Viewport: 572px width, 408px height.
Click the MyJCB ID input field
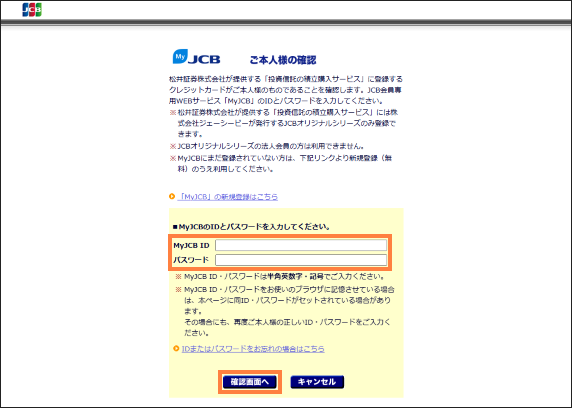click(x=301, y=245)
